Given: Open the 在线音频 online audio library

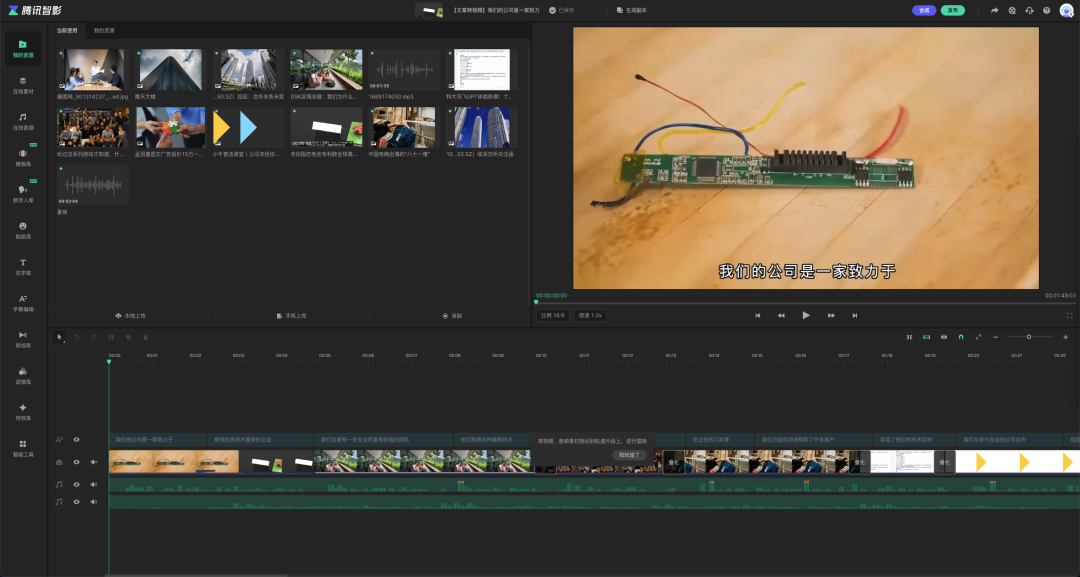Looking at the screenshot, I should [x=22, y=121].
